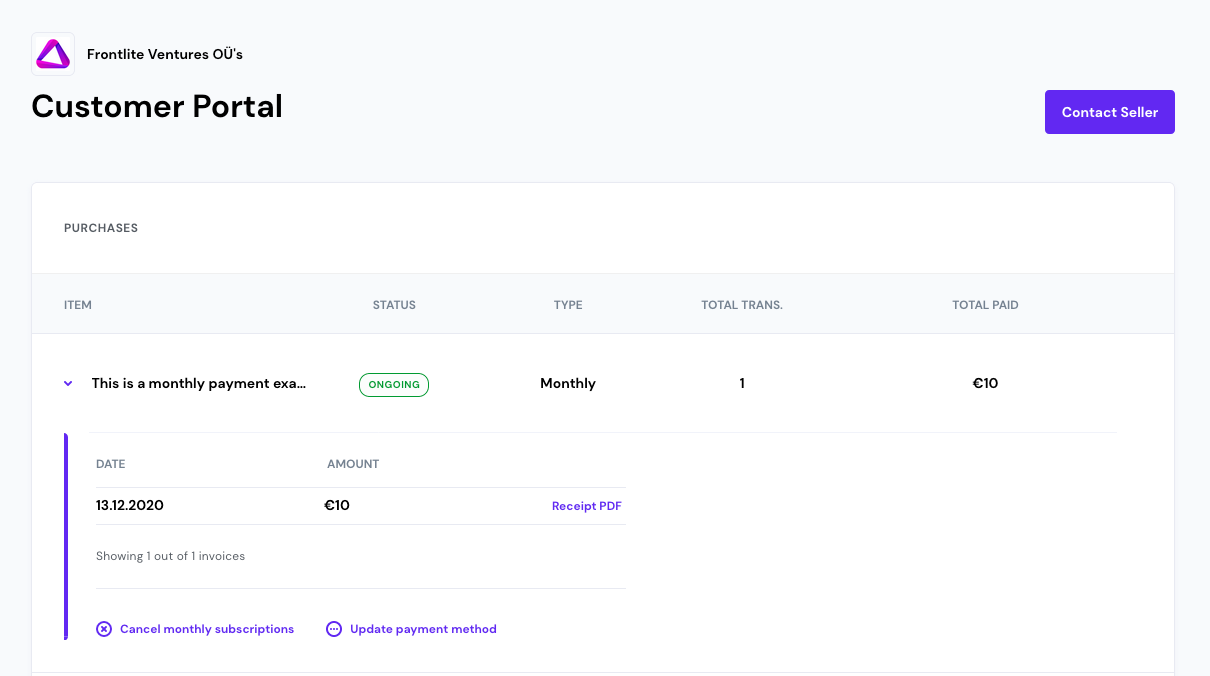
Task: Click the TOTAL PAID column header
Action: (985, 305)
